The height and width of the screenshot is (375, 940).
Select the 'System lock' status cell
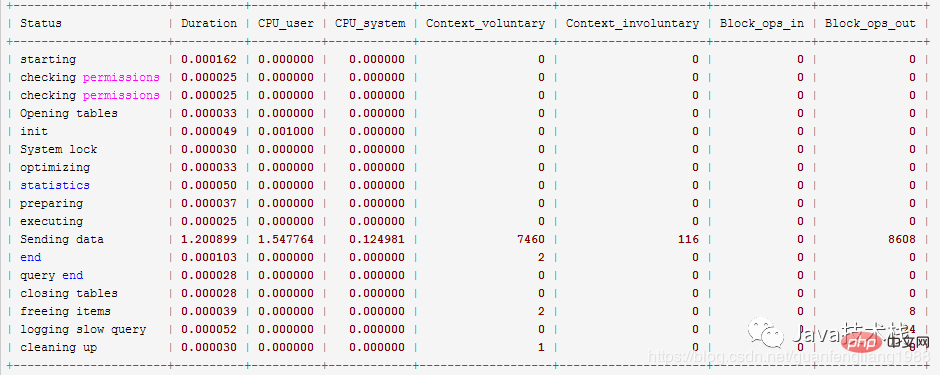(x=58, y=149)
